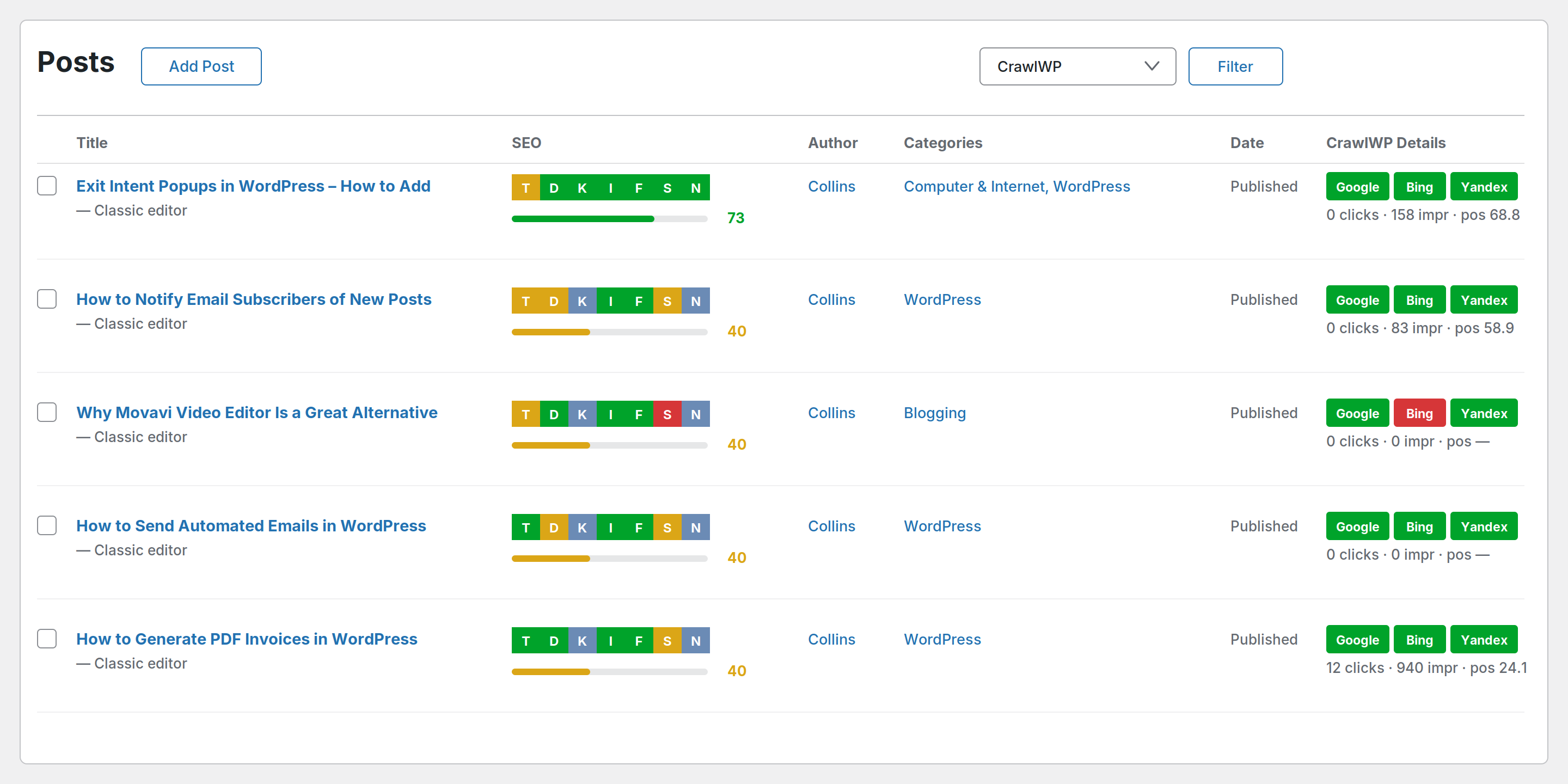Click the '12 clicks · 940 impr · pos 24.1' stats
Image resolution: width=1568 pixels, height=784 pixels.
click(x=1426, y=667)
